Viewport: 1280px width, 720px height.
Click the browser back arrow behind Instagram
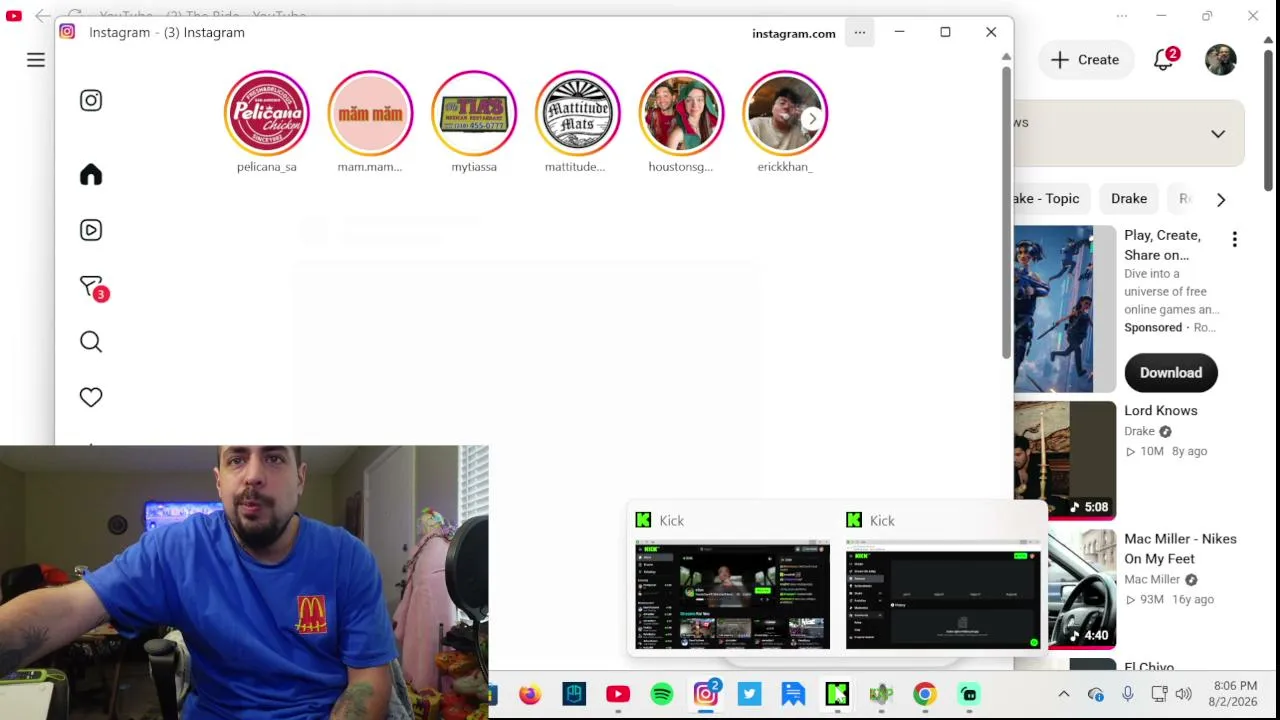[x=41, y=16]
